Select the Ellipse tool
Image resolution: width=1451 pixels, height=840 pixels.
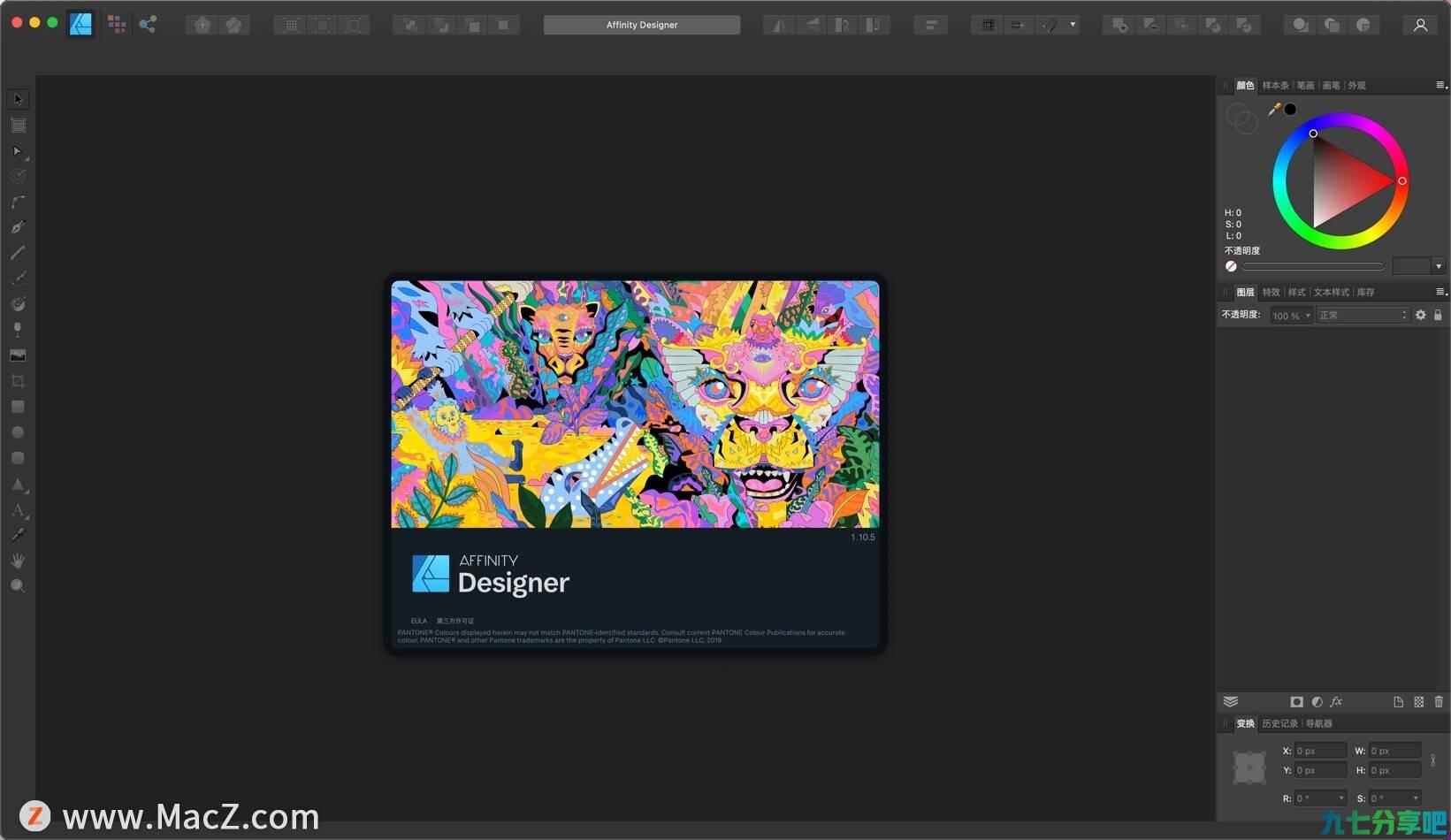[18, 432]
